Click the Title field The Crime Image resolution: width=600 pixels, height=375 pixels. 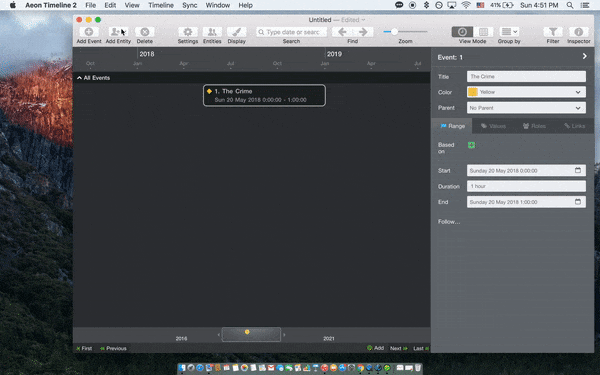[526, 77]
